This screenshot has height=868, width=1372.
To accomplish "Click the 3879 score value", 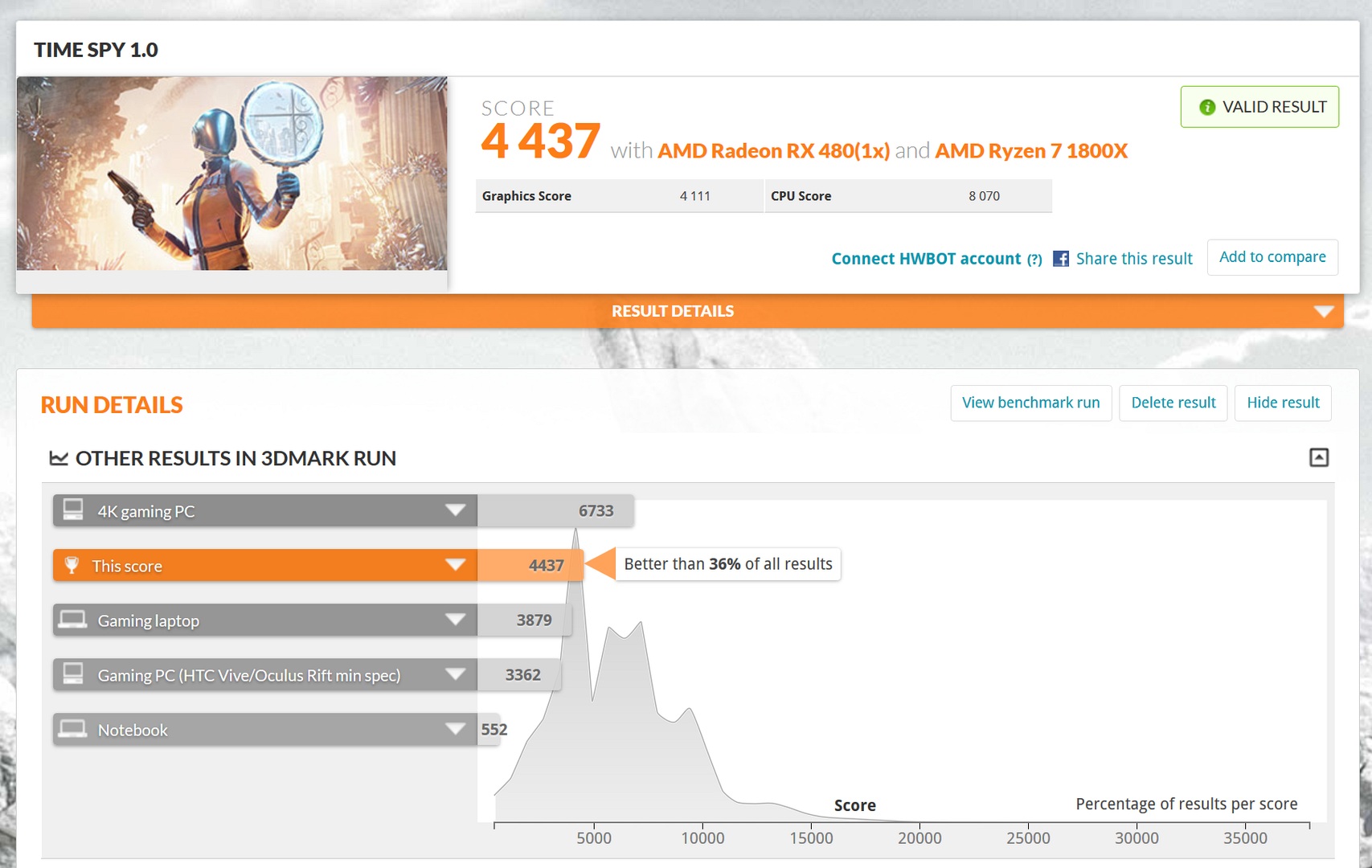I will (534, 620).
